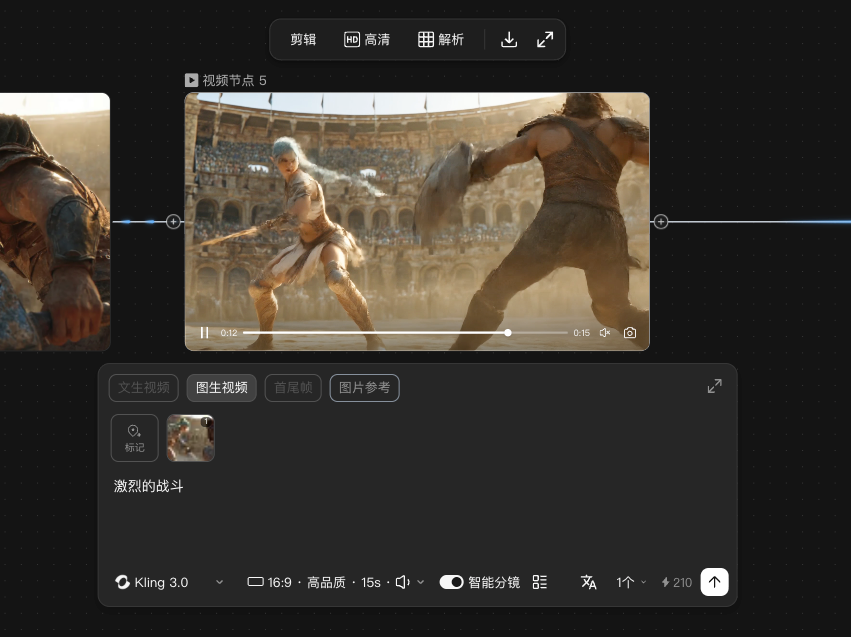
Task: Submit generation with the up arrow button
Action: 714,581
